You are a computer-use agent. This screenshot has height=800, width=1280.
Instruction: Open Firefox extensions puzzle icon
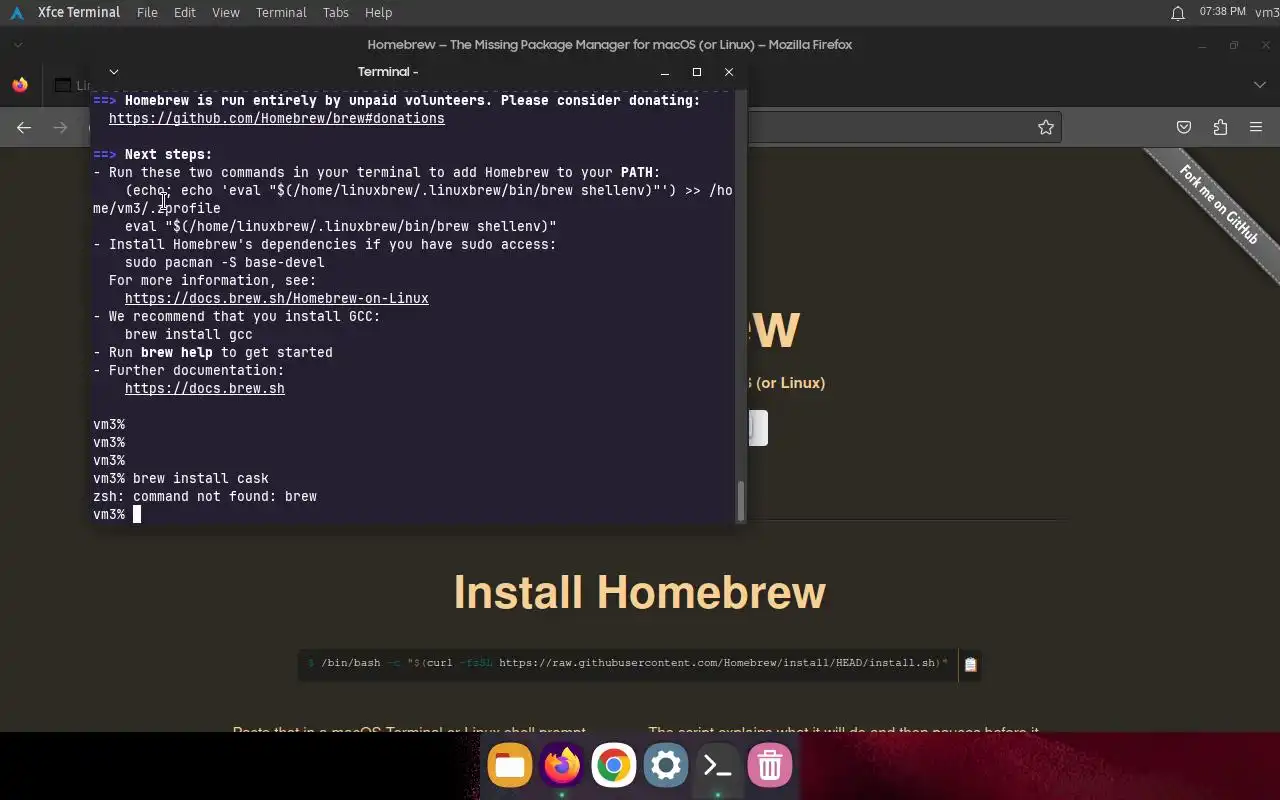pos(1220,127)
